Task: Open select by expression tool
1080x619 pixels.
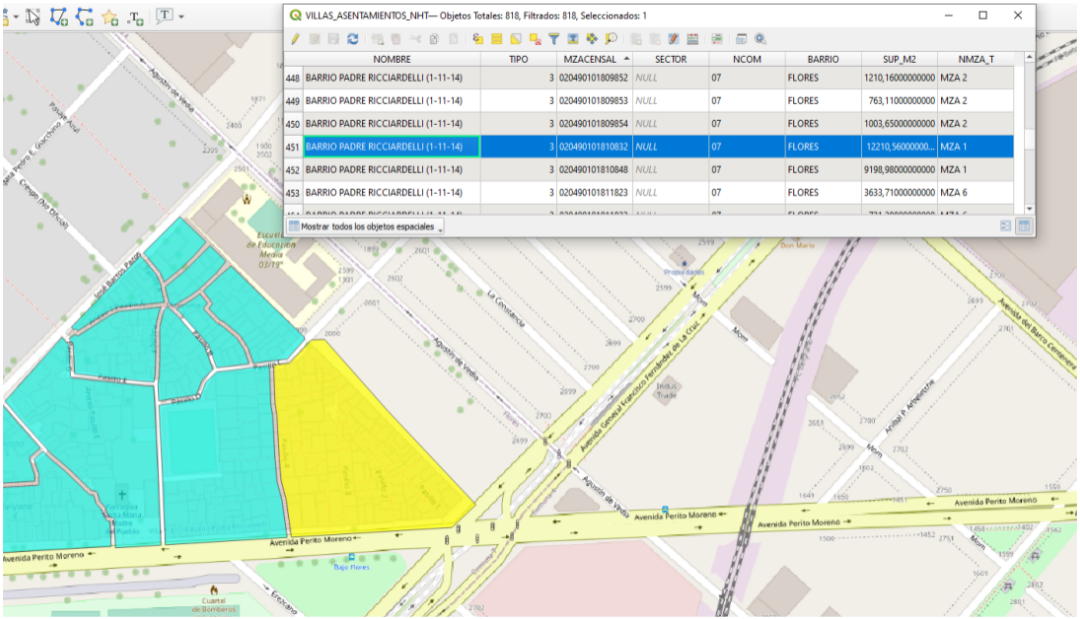Action: (x=477, y=39)
